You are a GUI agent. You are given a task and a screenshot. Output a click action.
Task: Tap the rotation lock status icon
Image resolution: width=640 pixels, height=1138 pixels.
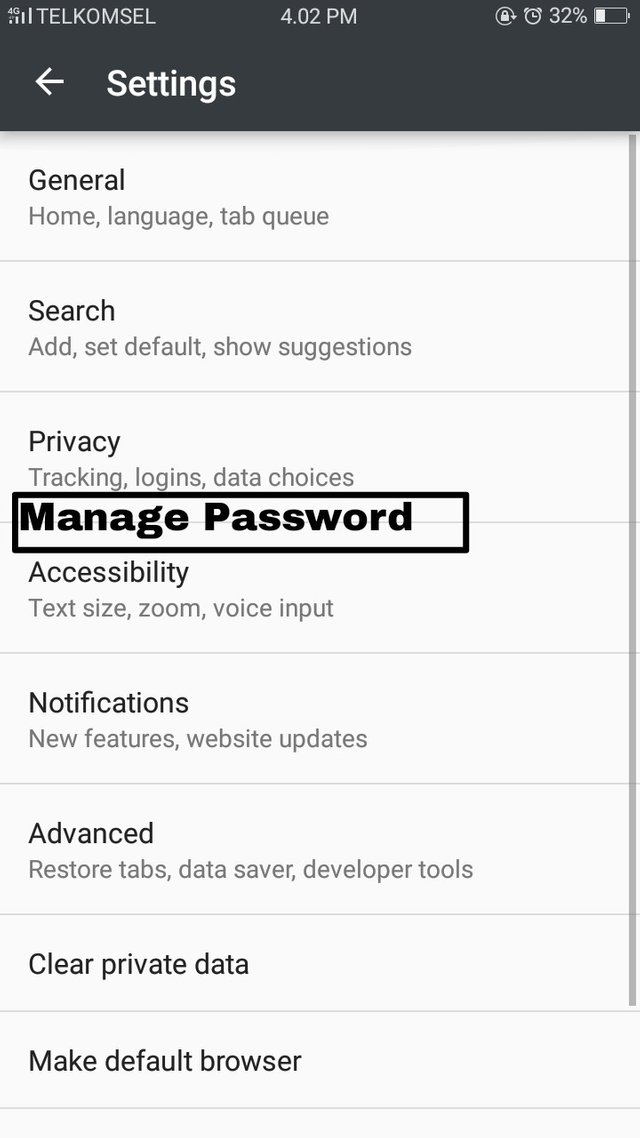505,16
